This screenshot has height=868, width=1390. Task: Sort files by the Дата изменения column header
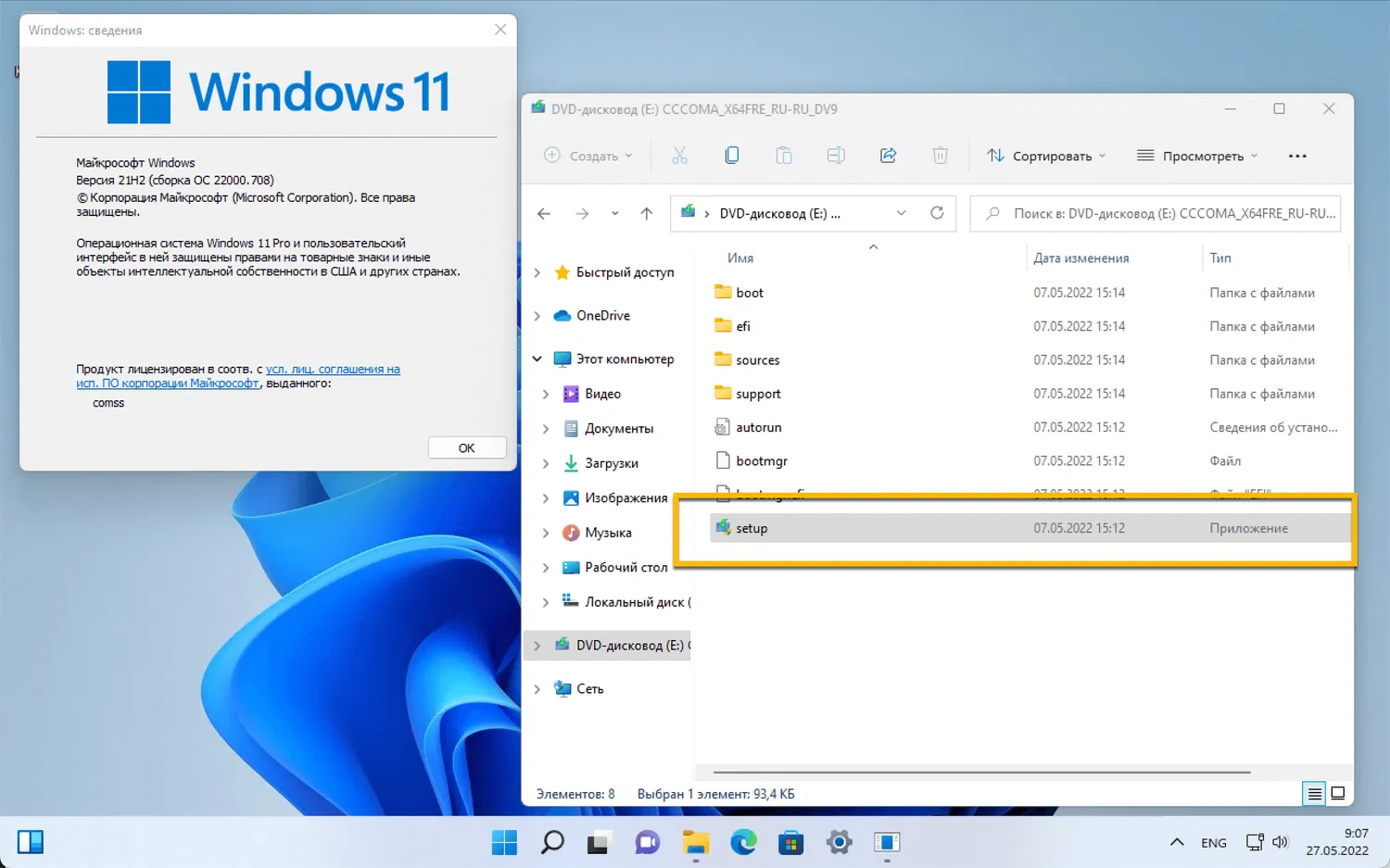click(1081, 258)
